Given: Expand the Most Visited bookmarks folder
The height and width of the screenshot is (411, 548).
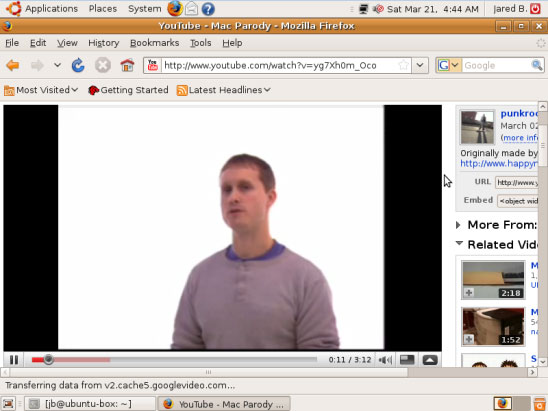Looking at the screenshot, I should pyautogui.click(x=41, y=90).
